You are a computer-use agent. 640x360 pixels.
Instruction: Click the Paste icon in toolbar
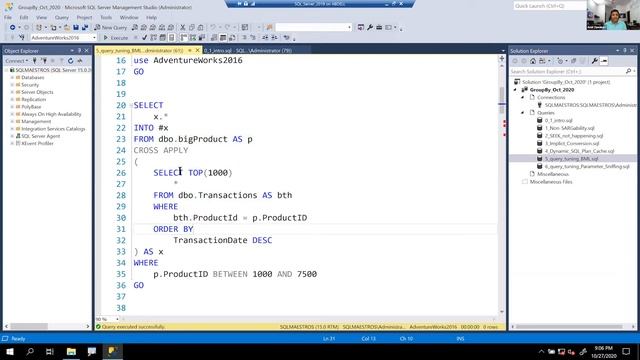tap(200, 27)
